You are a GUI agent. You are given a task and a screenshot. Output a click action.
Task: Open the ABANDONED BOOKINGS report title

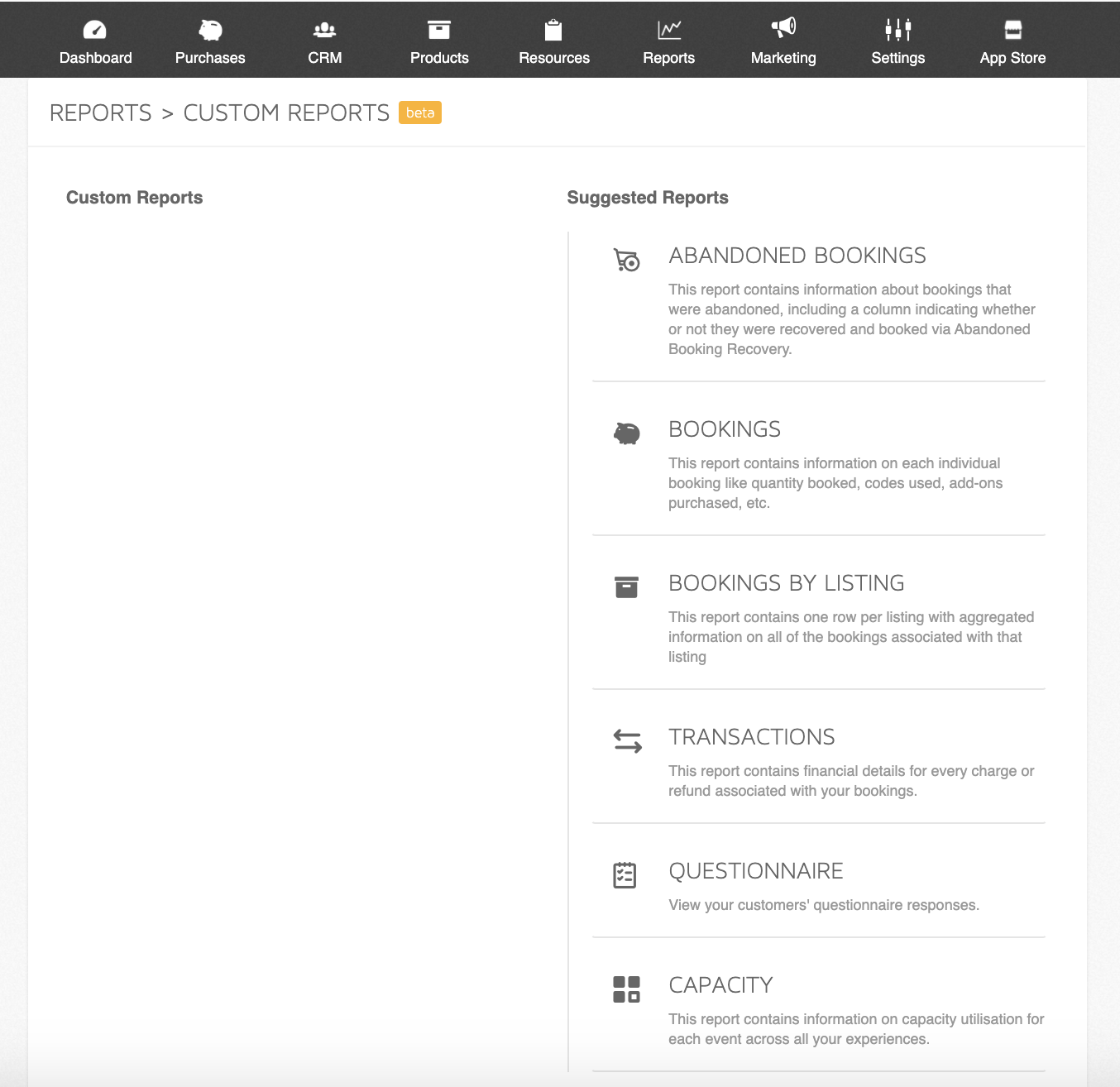[x=797, y=256]
